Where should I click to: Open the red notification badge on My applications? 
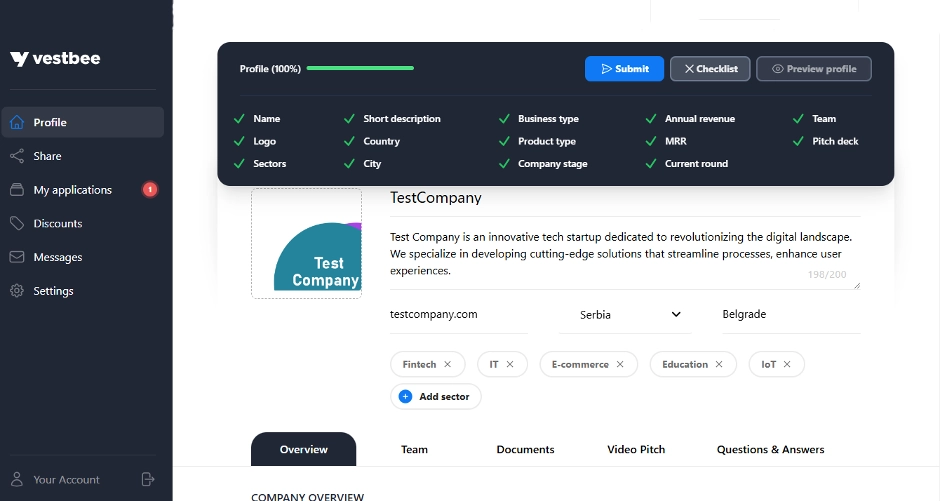(150, 190)
